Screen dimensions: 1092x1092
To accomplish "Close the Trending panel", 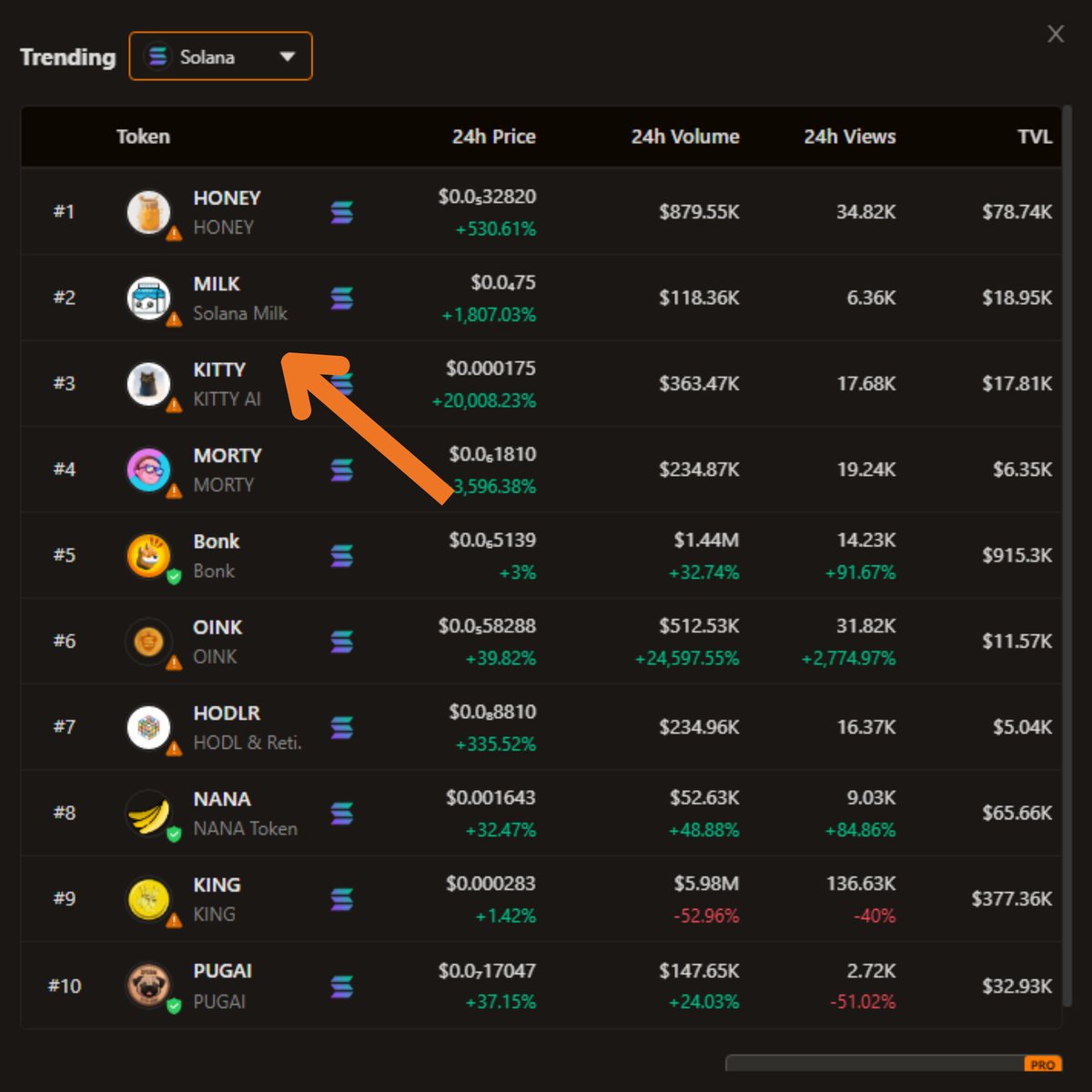I will pyautogui.click(x=1056, y=34).
